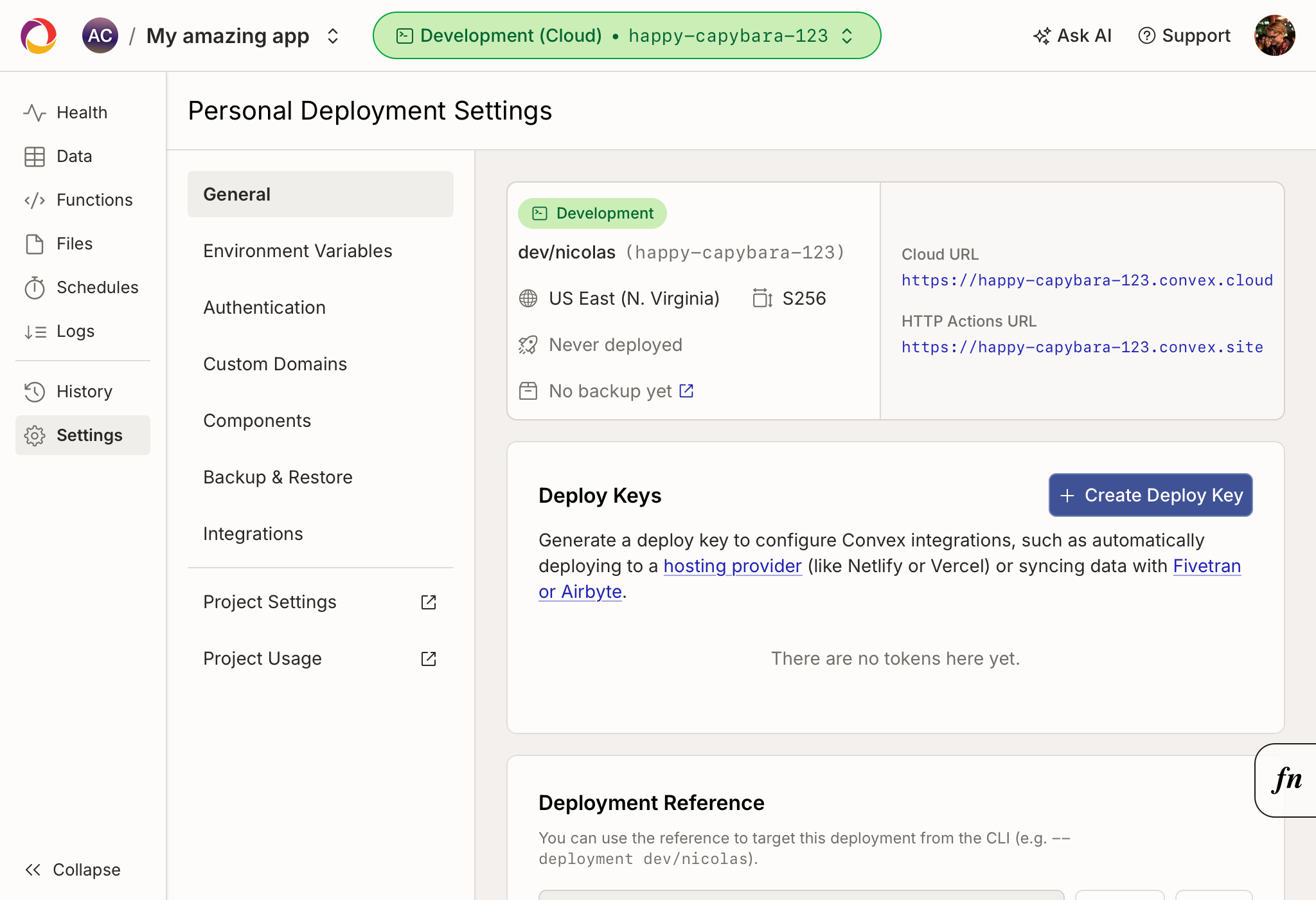Screen dimensions: 1316x900
Task: Click the Development badge in the card
Action: (592, 213)
